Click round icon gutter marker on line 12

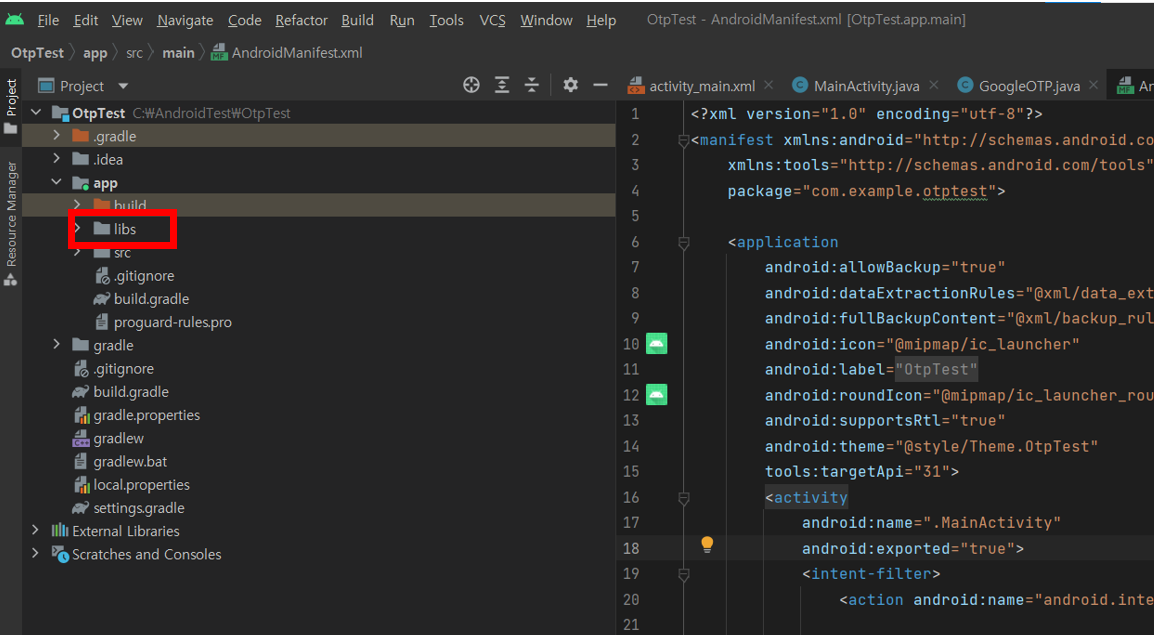(656, 395)
